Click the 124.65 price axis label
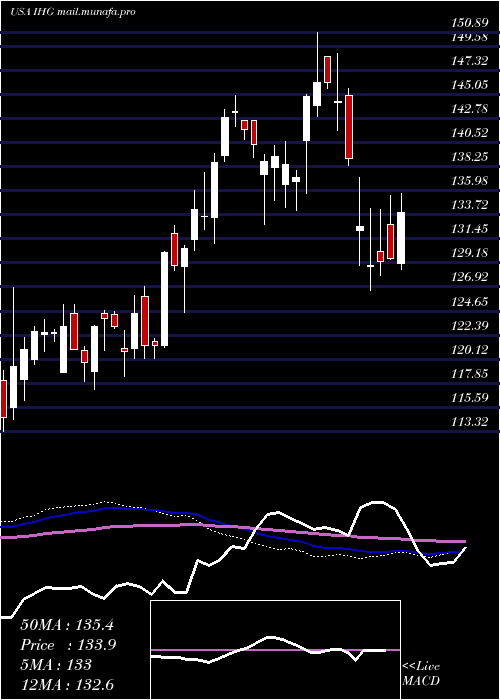 (471, 301)
